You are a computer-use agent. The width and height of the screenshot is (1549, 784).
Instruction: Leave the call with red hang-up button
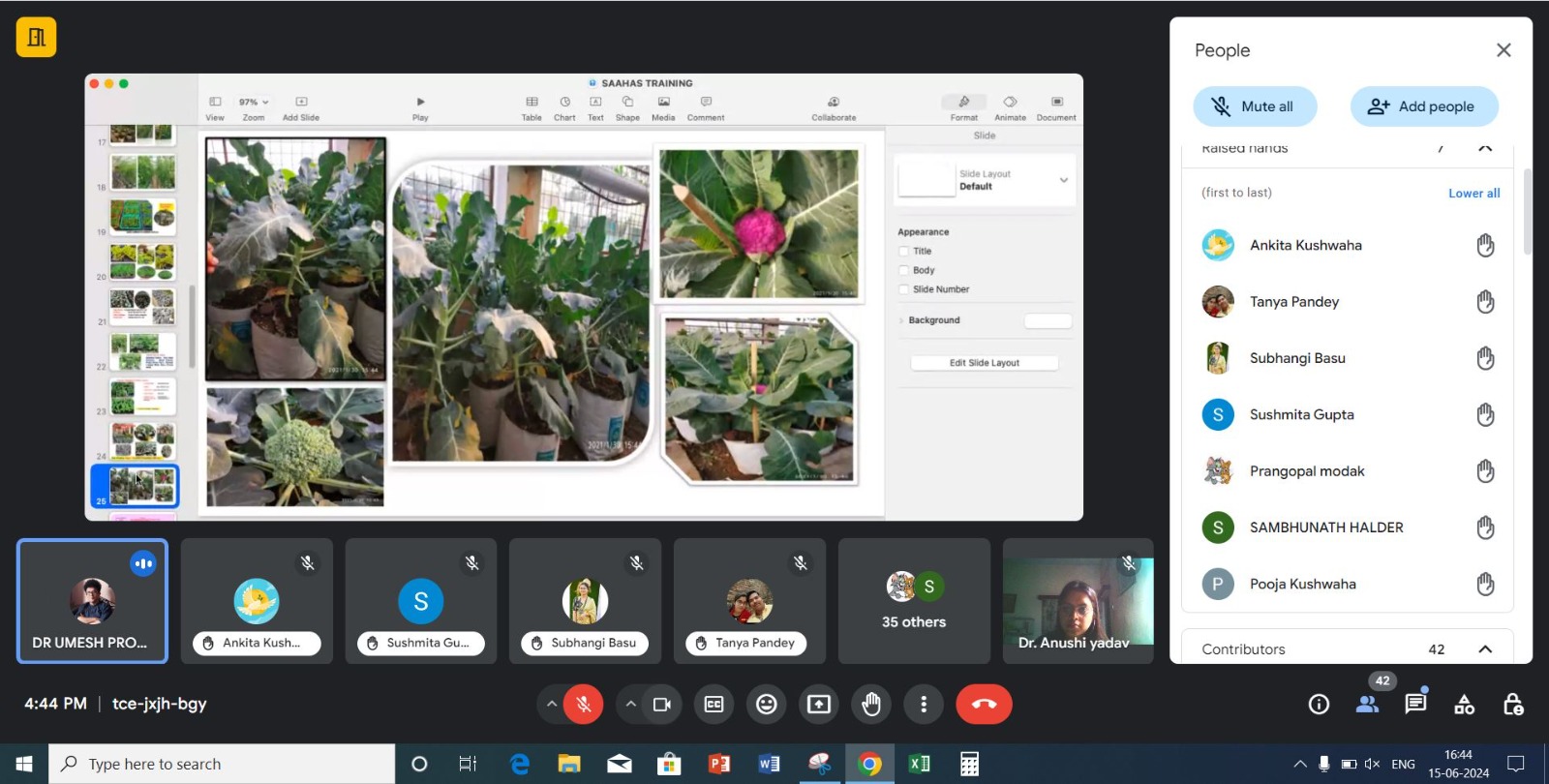point(984,705)
